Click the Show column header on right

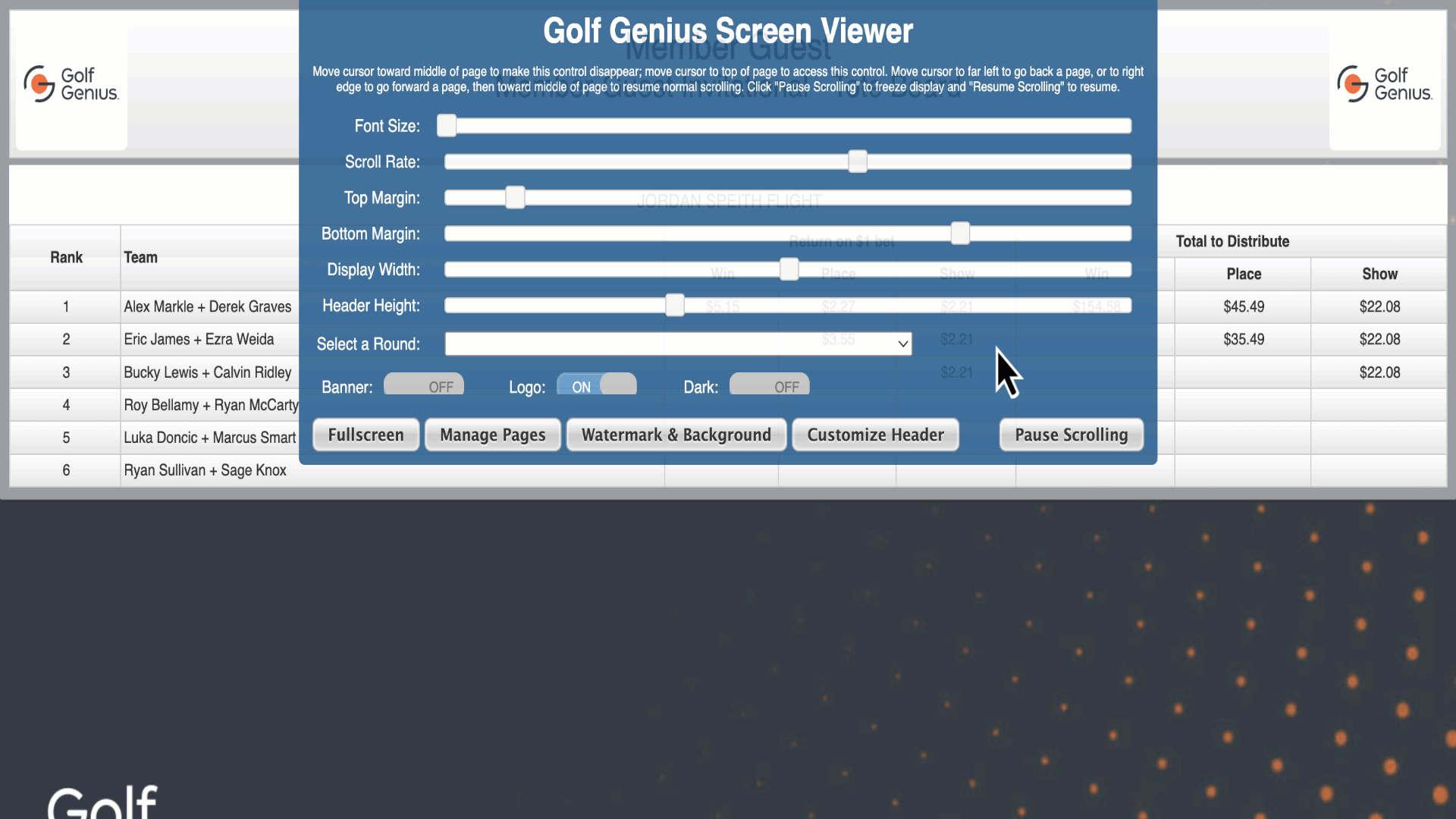[x=1379, y=274]
